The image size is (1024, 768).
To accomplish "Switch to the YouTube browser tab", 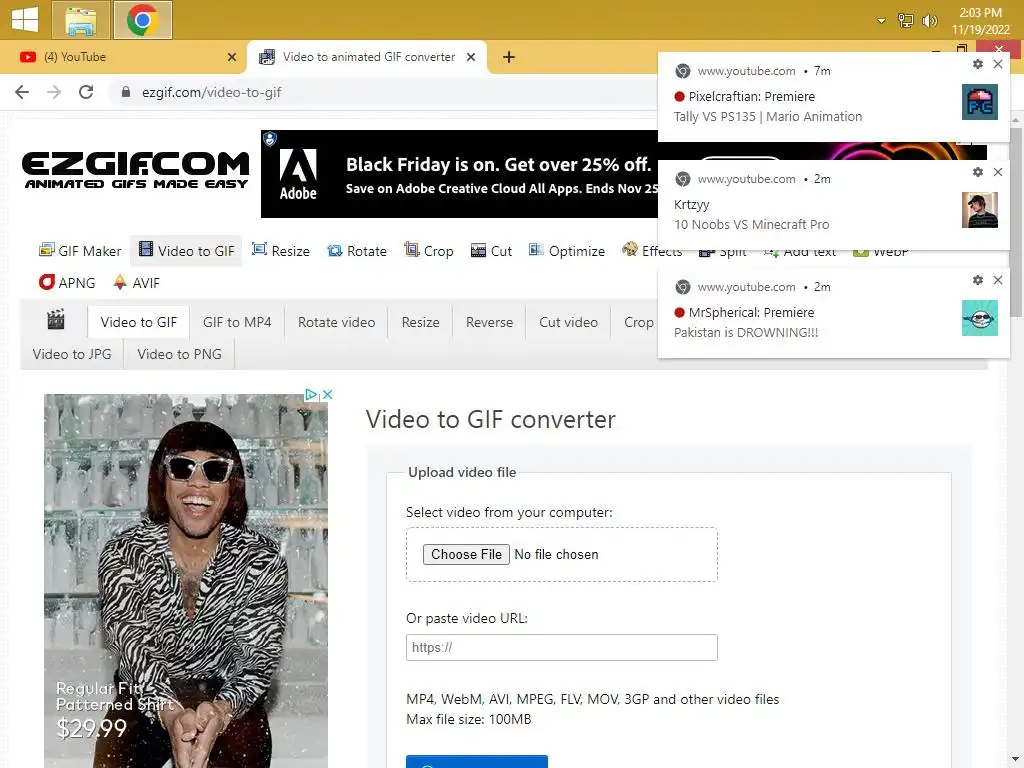I will click(123, 57).
